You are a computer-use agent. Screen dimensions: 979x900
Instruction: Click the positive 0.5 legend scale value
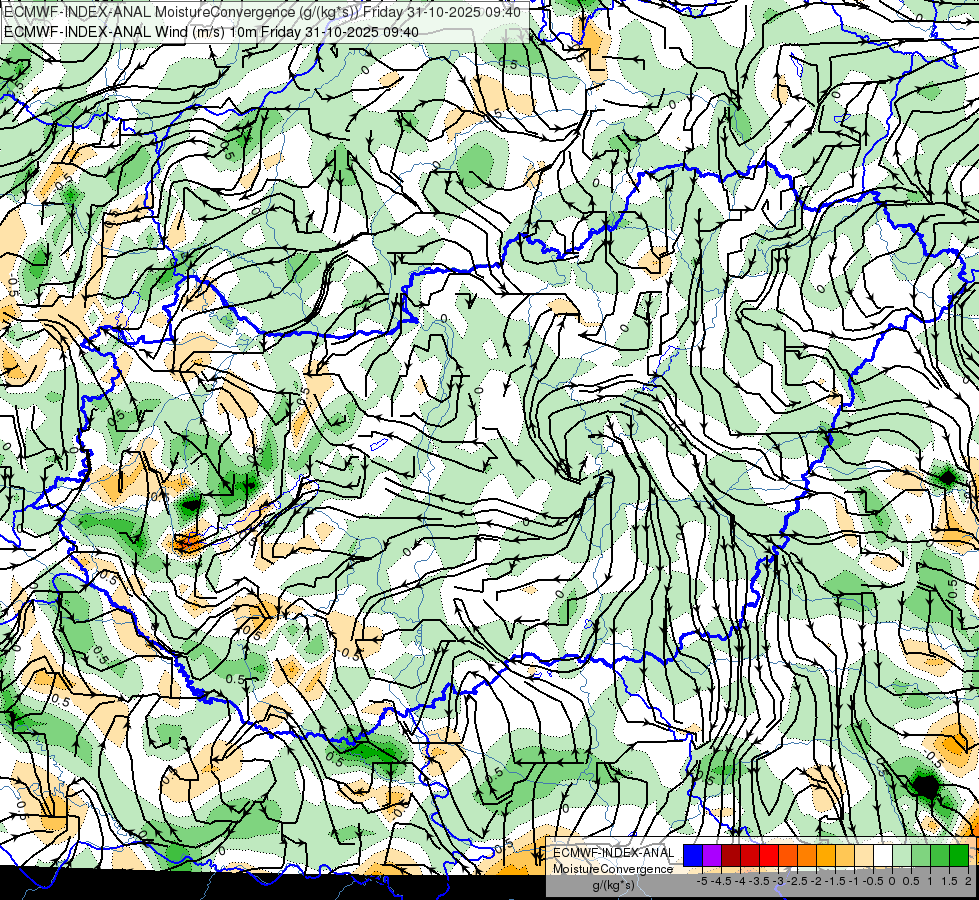click(911, 881)
